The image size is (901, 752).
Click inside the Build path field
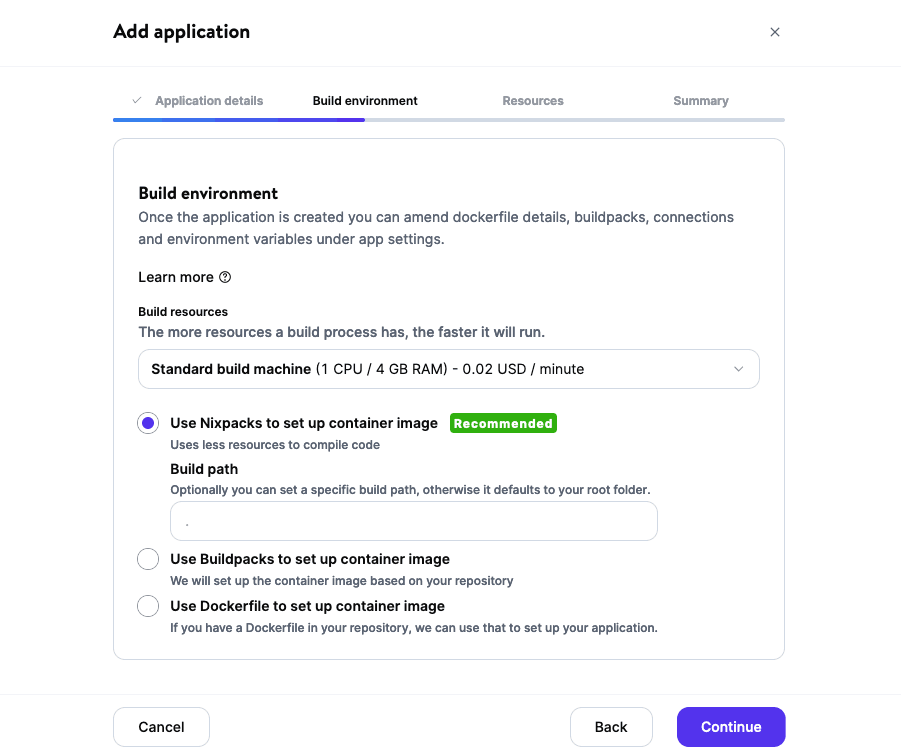click(413, 521)
